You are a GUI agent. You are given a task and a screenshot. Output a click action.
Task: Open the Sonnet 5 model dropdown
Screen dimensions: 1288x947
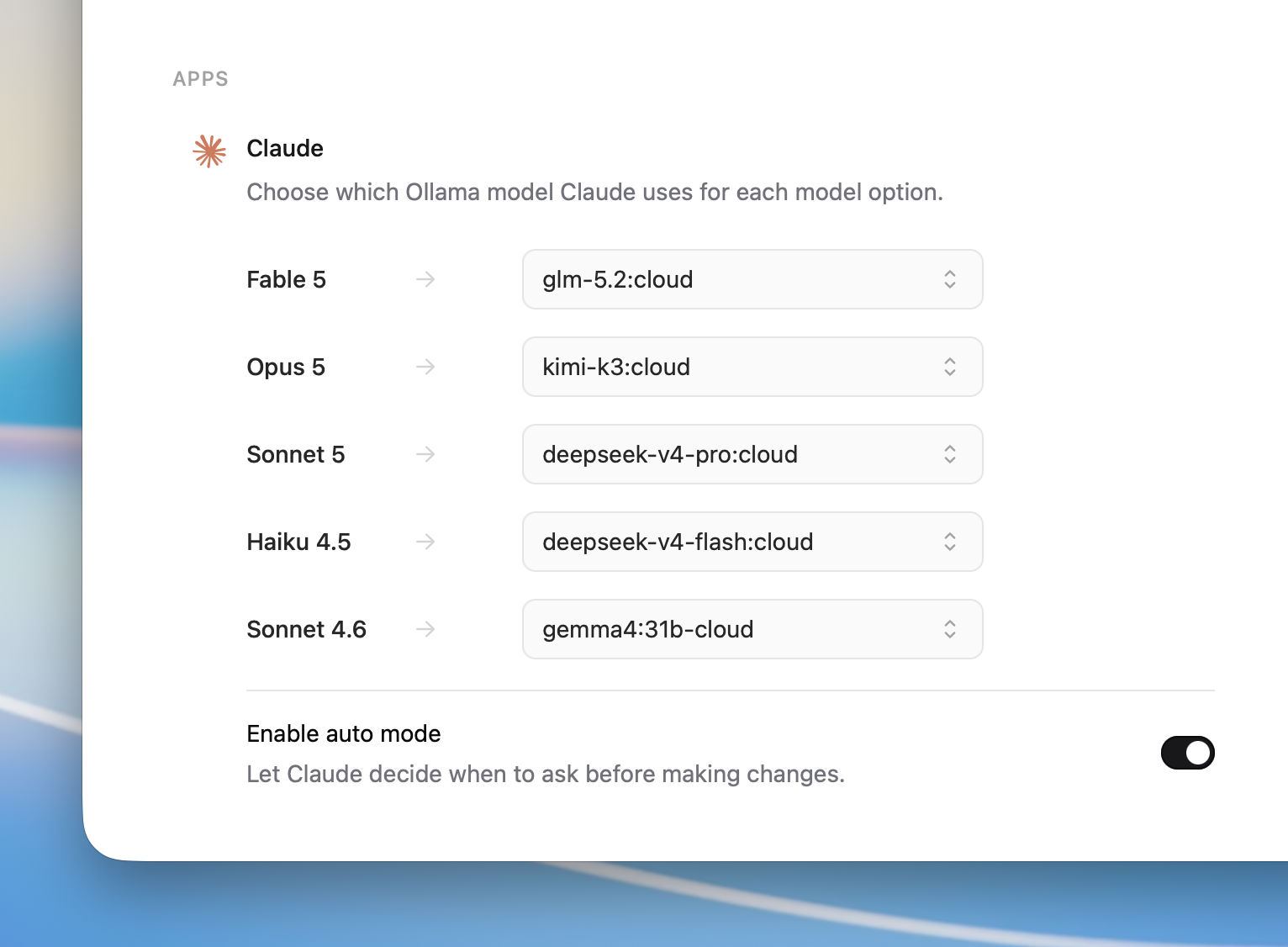pos(752,454)
